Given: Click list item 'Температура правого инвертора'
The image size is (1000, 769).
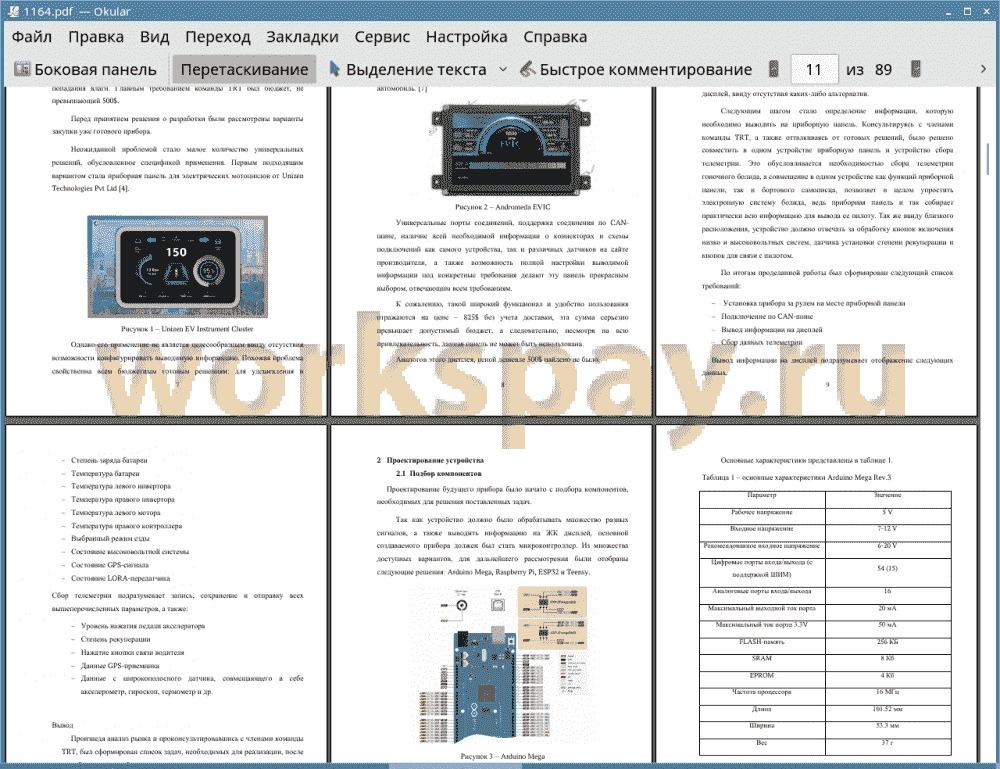Looking at the screenshot, I should click(x=123, y=500).
